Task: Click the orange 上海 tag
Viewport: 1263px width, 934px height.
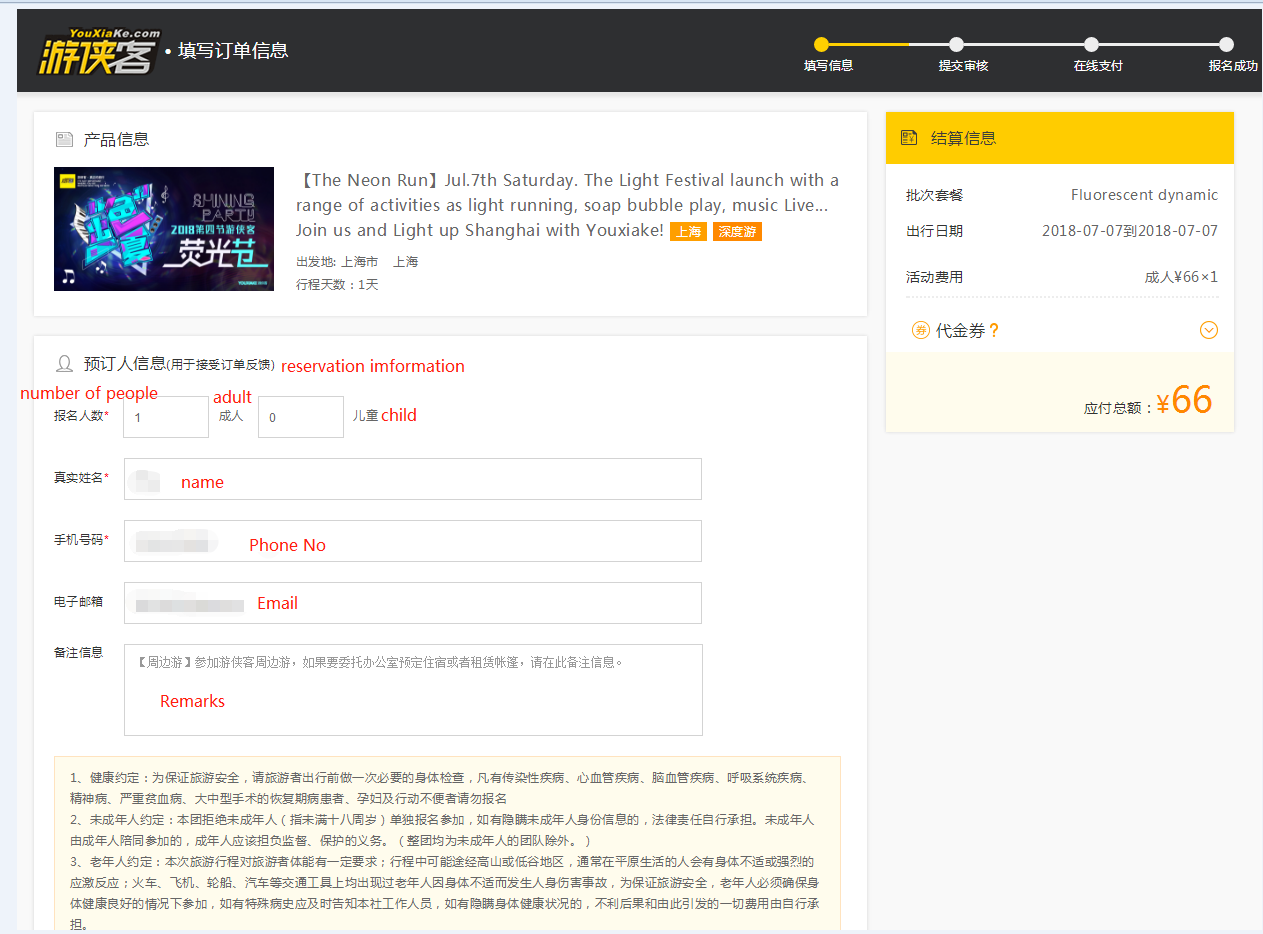Action: tap(688, 232)
